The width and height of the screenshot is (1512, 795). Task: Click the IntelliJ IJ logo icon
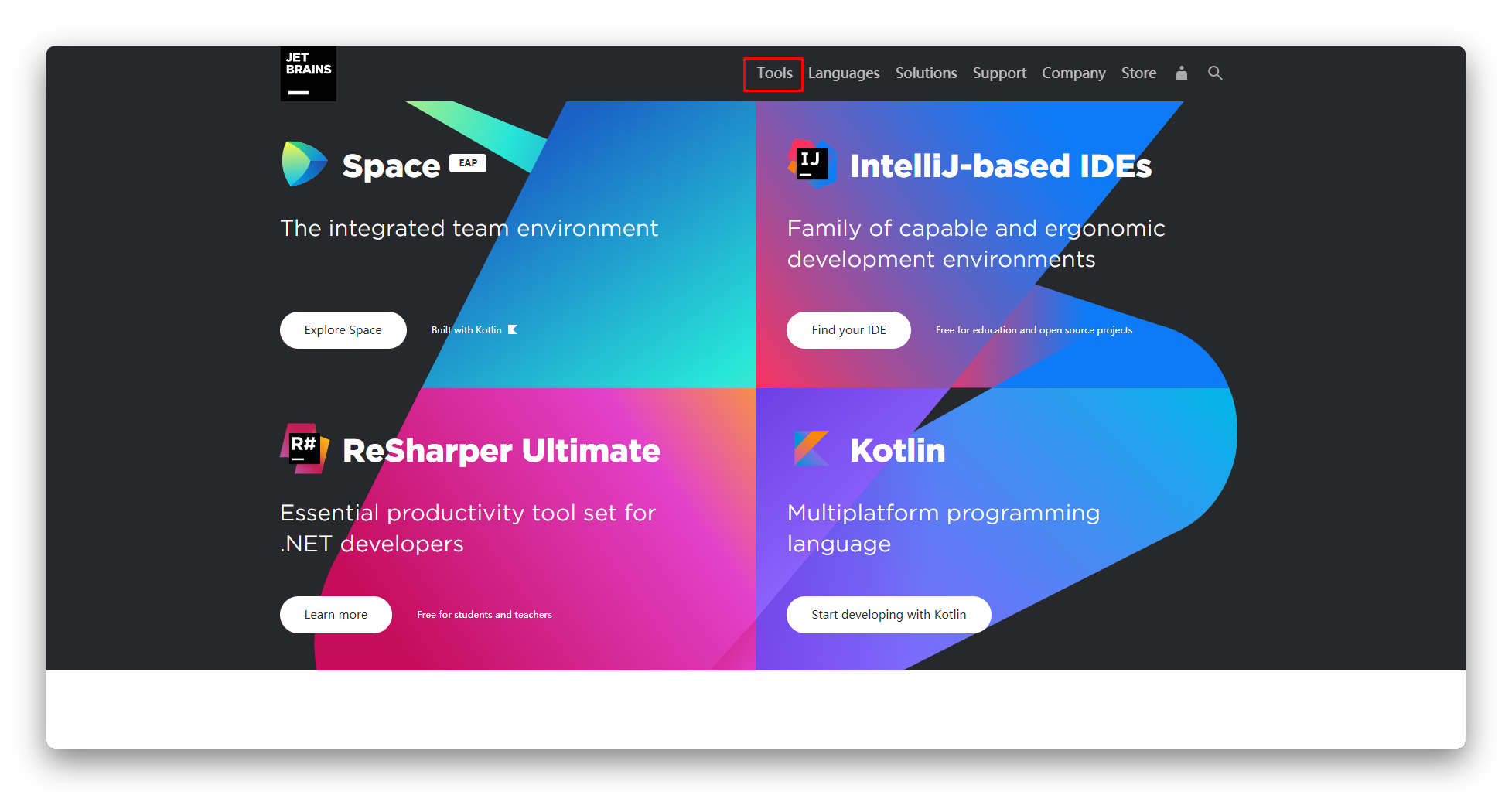pos(812,164)
